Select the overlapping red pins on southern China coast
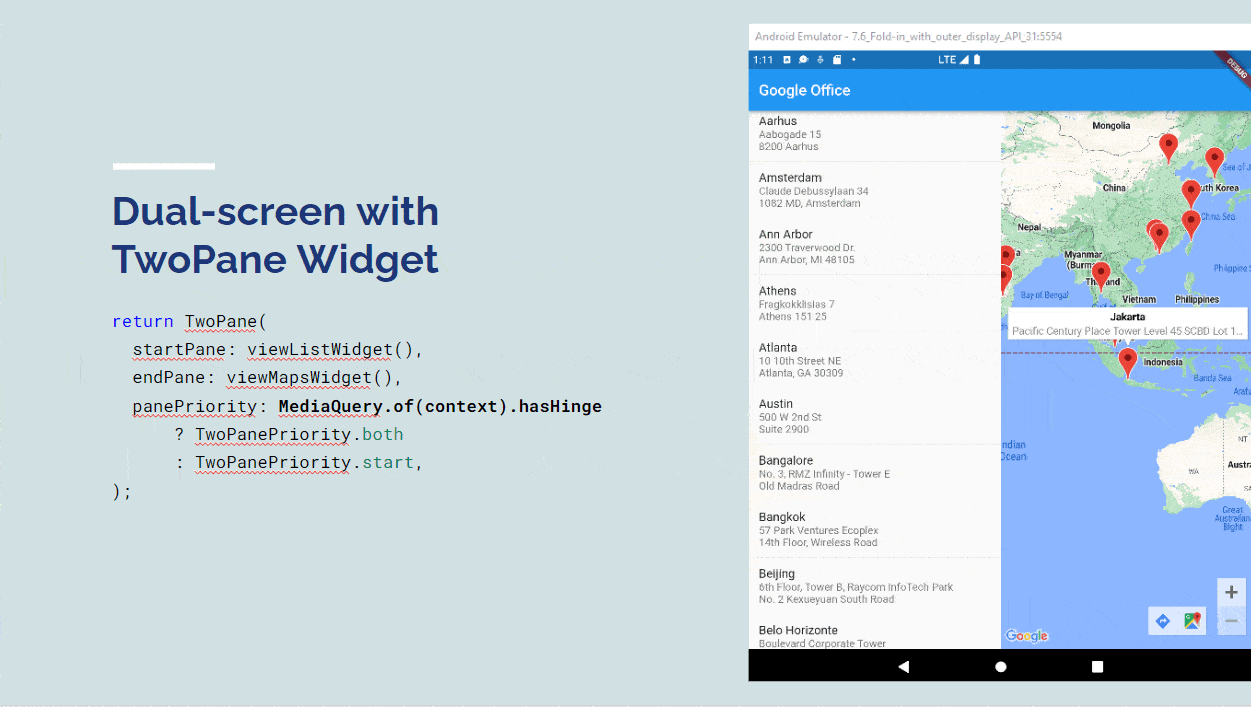 tap(1157, 236)
